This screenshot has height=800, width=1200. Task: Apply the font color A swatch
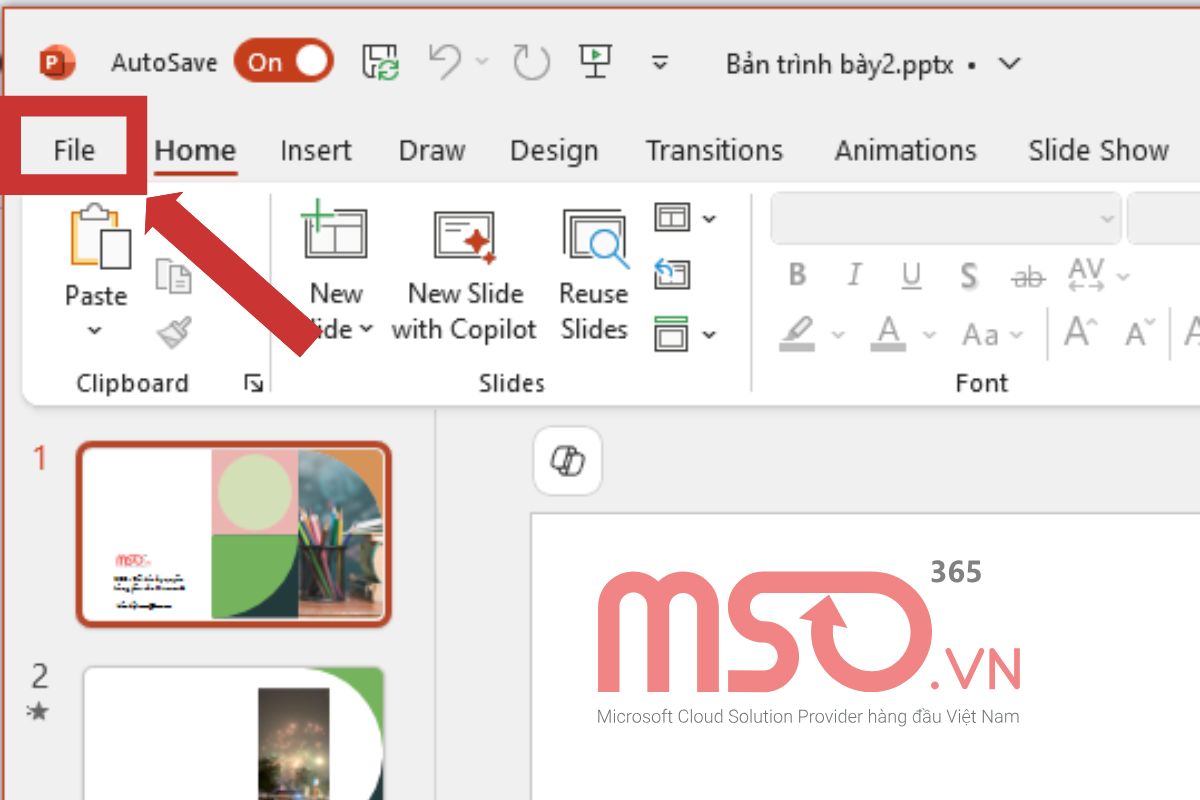[x=889, y=334]
